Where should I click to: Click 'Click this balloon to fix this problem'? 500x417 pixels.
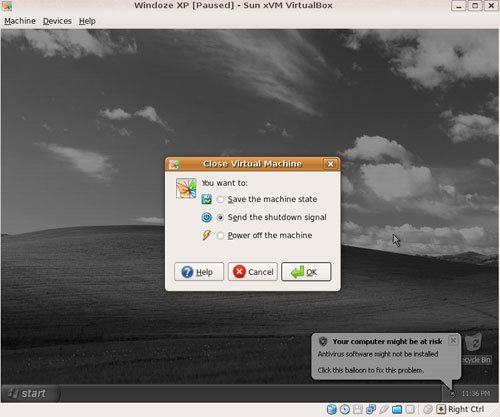click(371, 370)
